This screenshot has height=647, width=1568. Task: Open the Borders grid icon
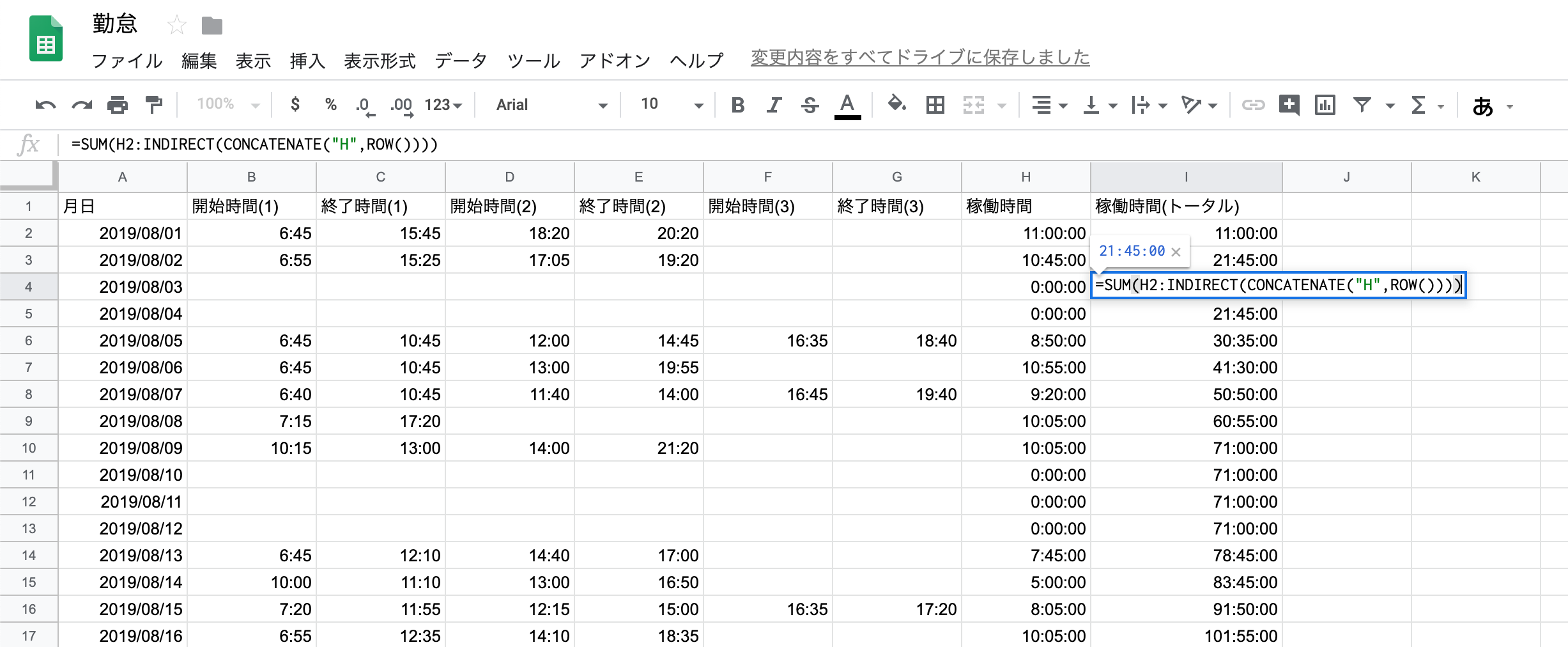pyautogui.click(x=935, y=105)
